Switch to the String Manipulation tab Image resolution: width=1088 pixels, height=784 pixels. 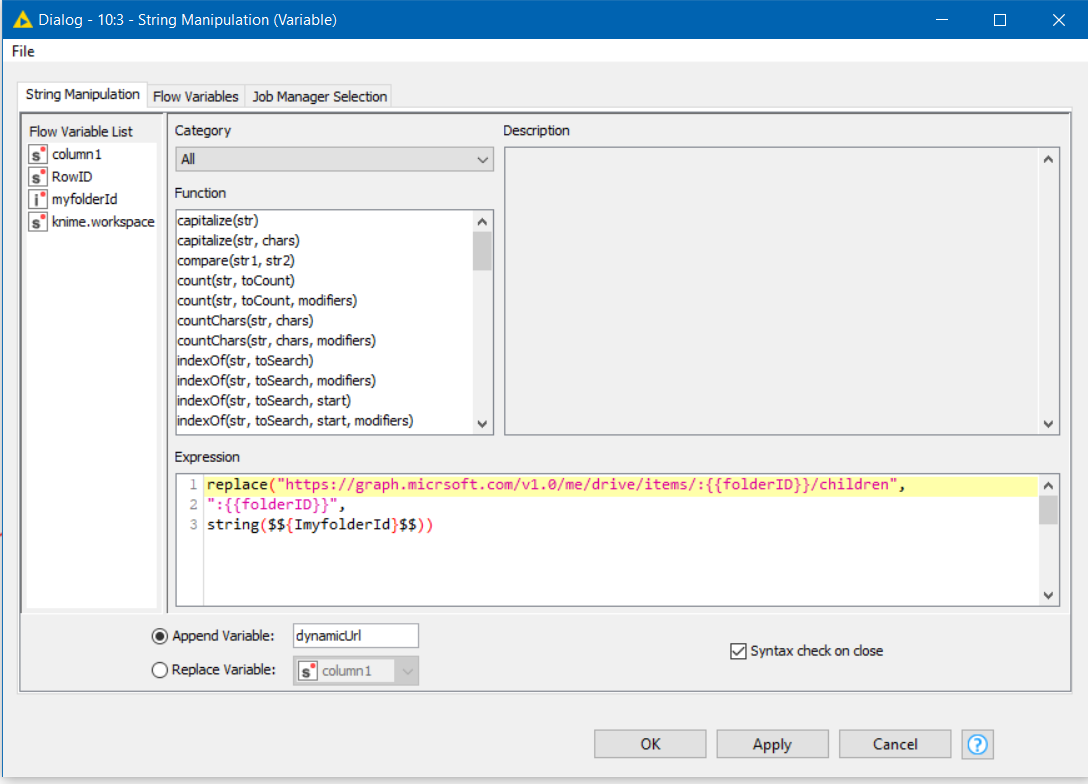click(83, 94)
